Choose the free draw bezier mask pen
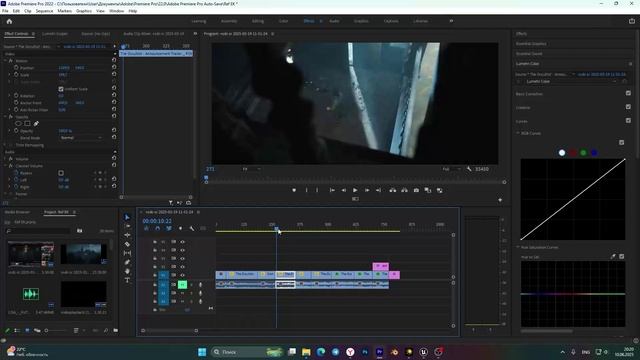 (x=36, y=123)
